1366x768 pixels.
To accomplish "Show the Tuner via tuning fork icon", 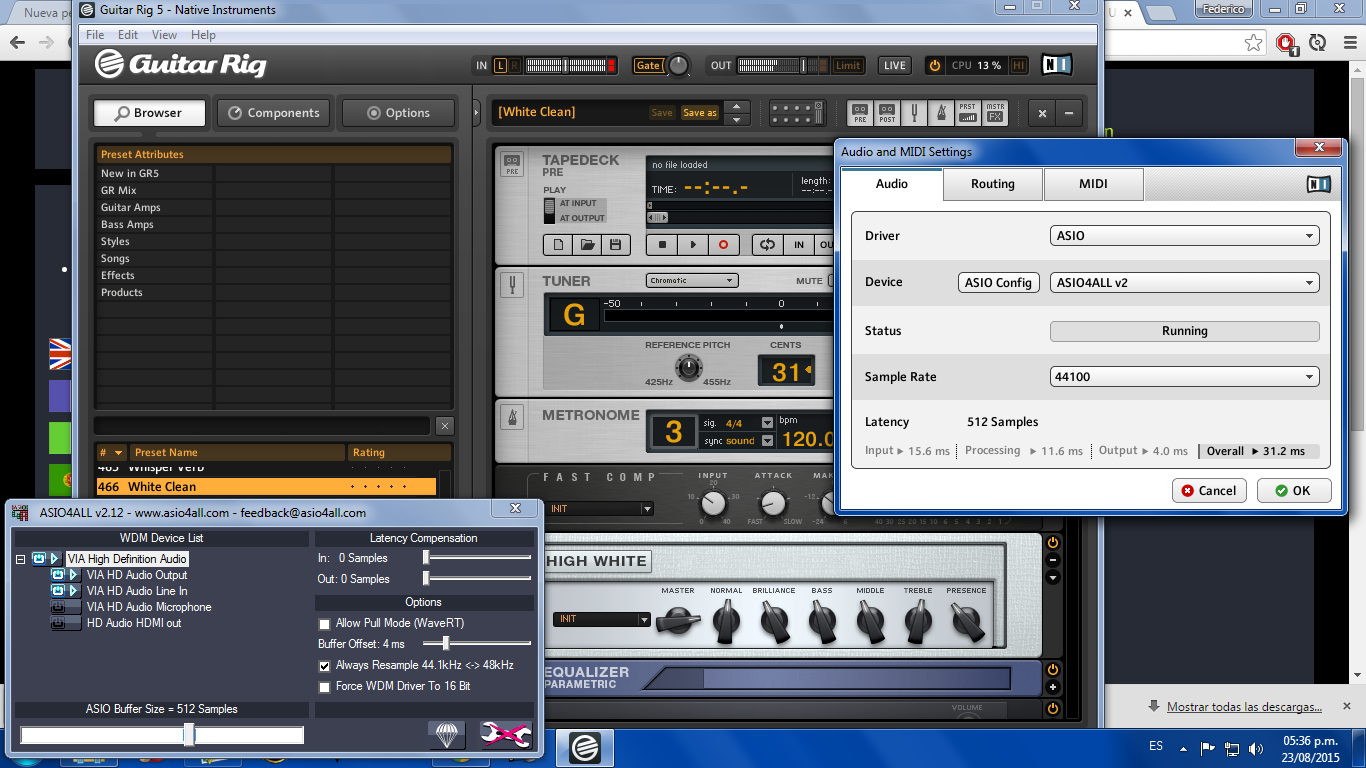I will click(914, 113).
